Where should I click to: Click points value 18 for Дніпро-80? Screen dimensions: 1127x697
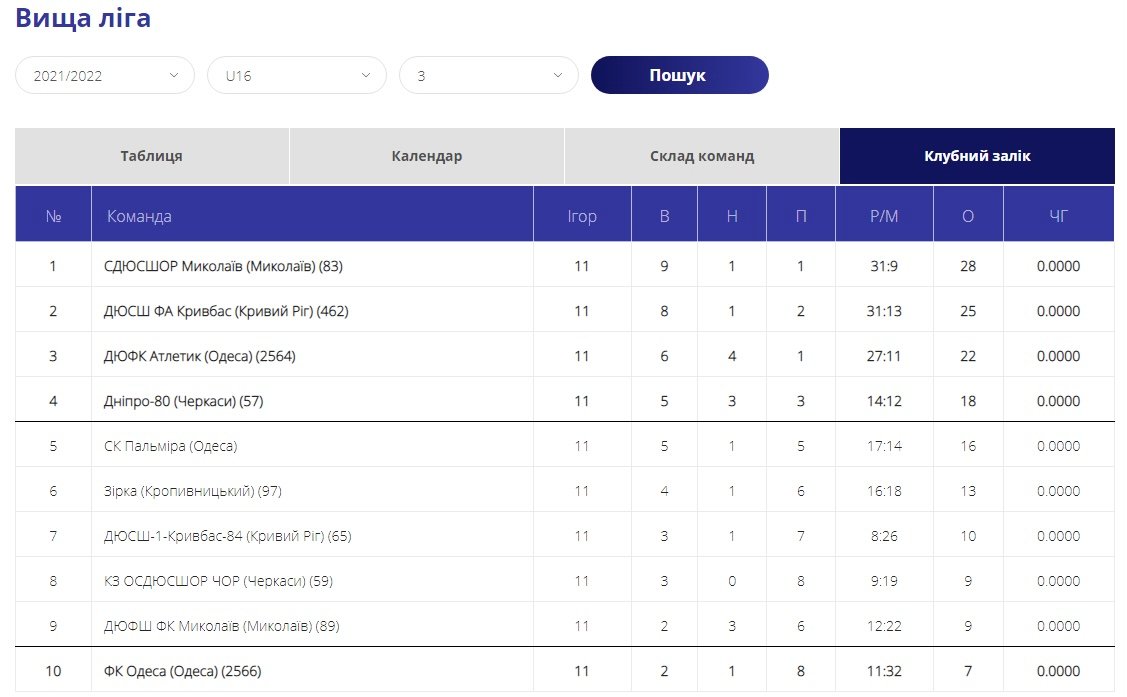968,402
